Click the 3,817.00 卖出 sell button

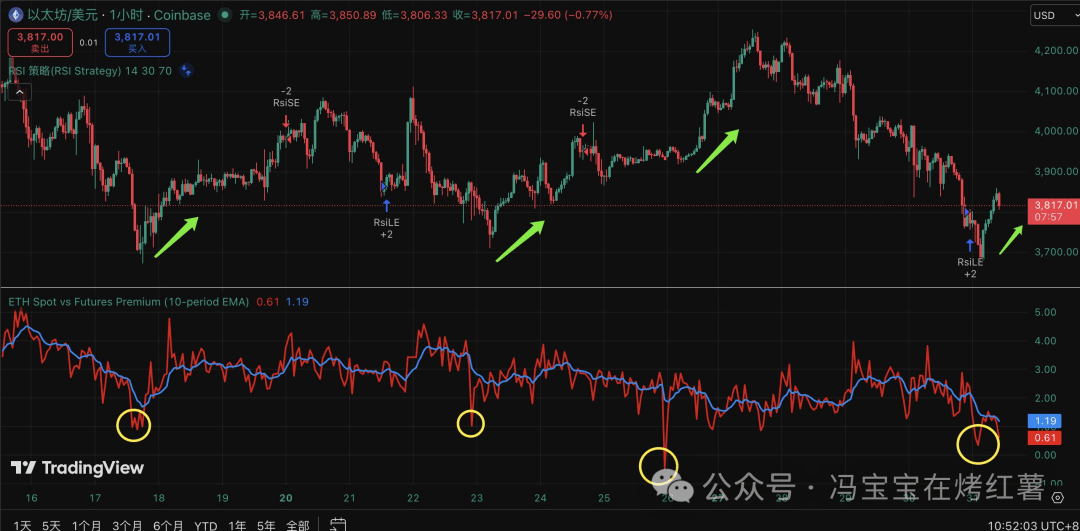click(x=40, y=42)
